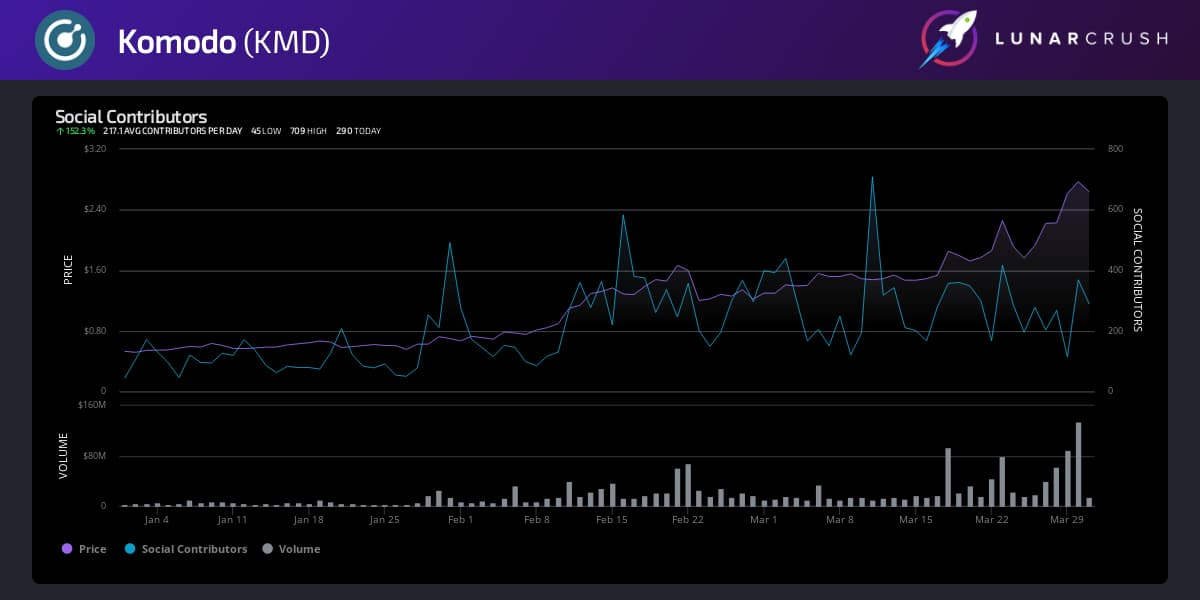Image resolution: width=1200 pixels, height=600 pixels.
Task: Click the Komodo (KMD) title
Action: 224,41
